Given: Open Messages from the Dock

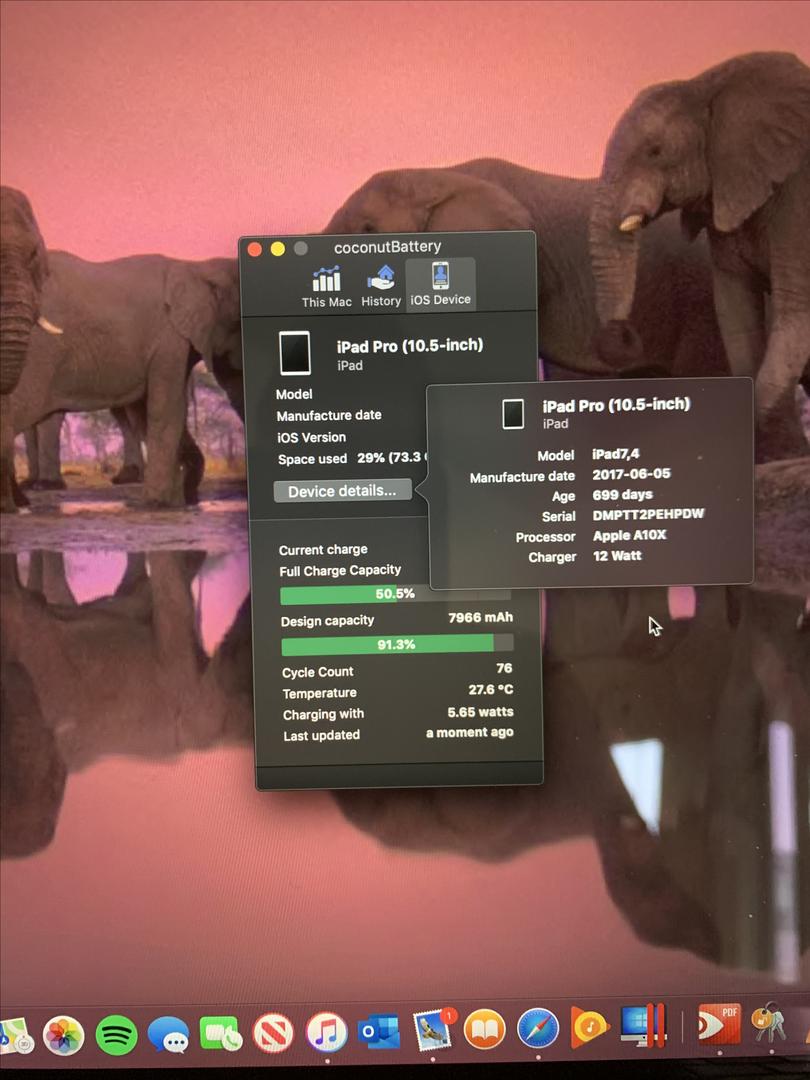Looking at the screenshot, I should 169,1035.
